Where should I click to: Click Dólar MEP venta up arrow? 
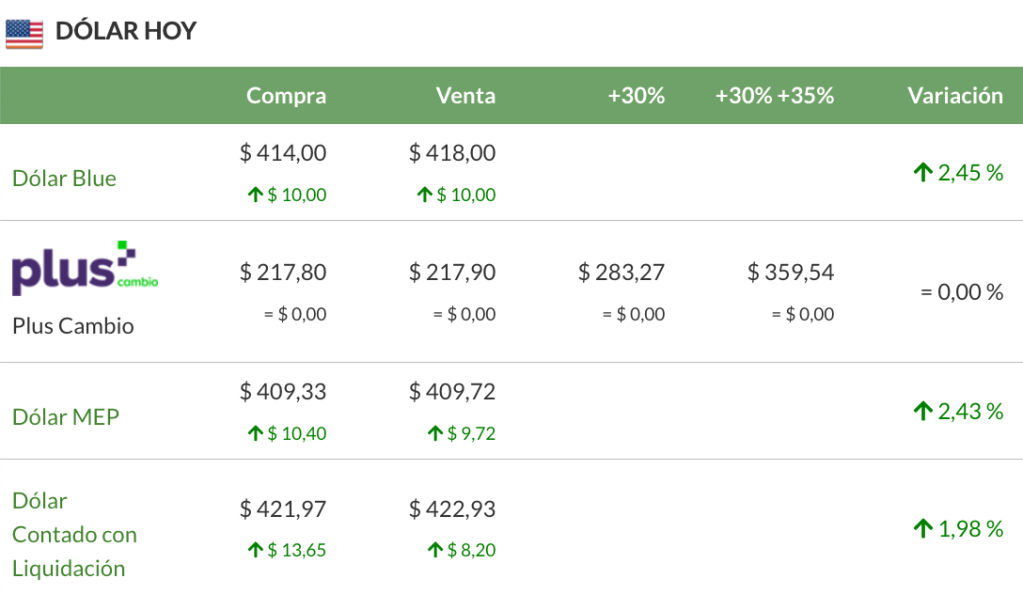[x=435, y=434]
